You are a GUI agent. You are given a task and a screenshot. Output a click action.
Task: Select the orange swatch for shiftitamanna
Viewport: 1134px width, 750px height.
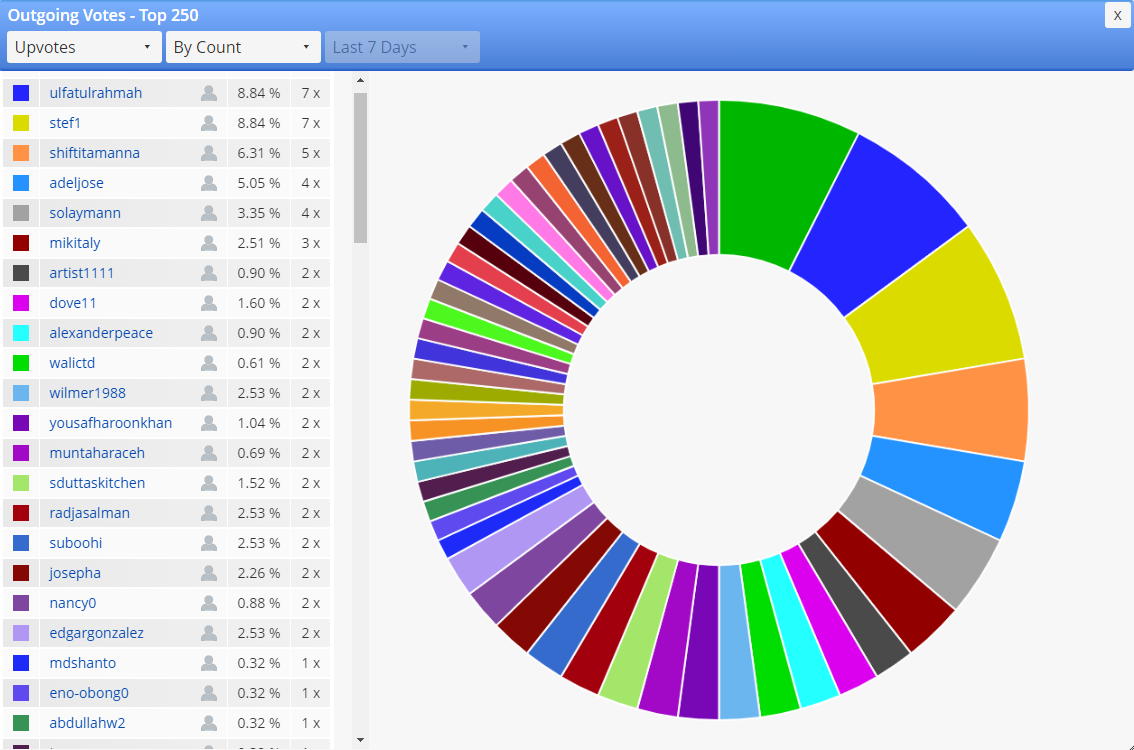(x=21, y=153)
